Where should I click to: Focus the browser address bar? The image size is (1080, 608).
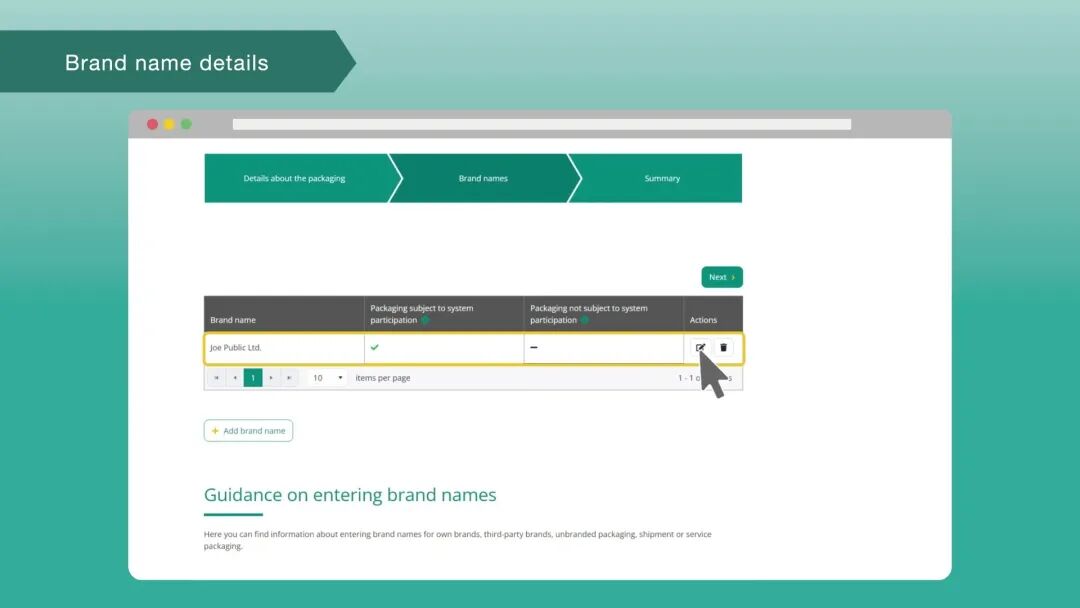pos(541,124)
